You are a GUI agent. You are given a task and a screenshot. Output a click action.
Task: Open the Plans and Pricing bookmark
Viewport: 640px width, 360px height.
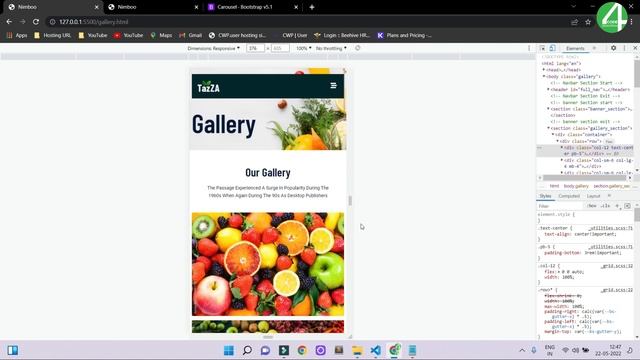(404, 36)
